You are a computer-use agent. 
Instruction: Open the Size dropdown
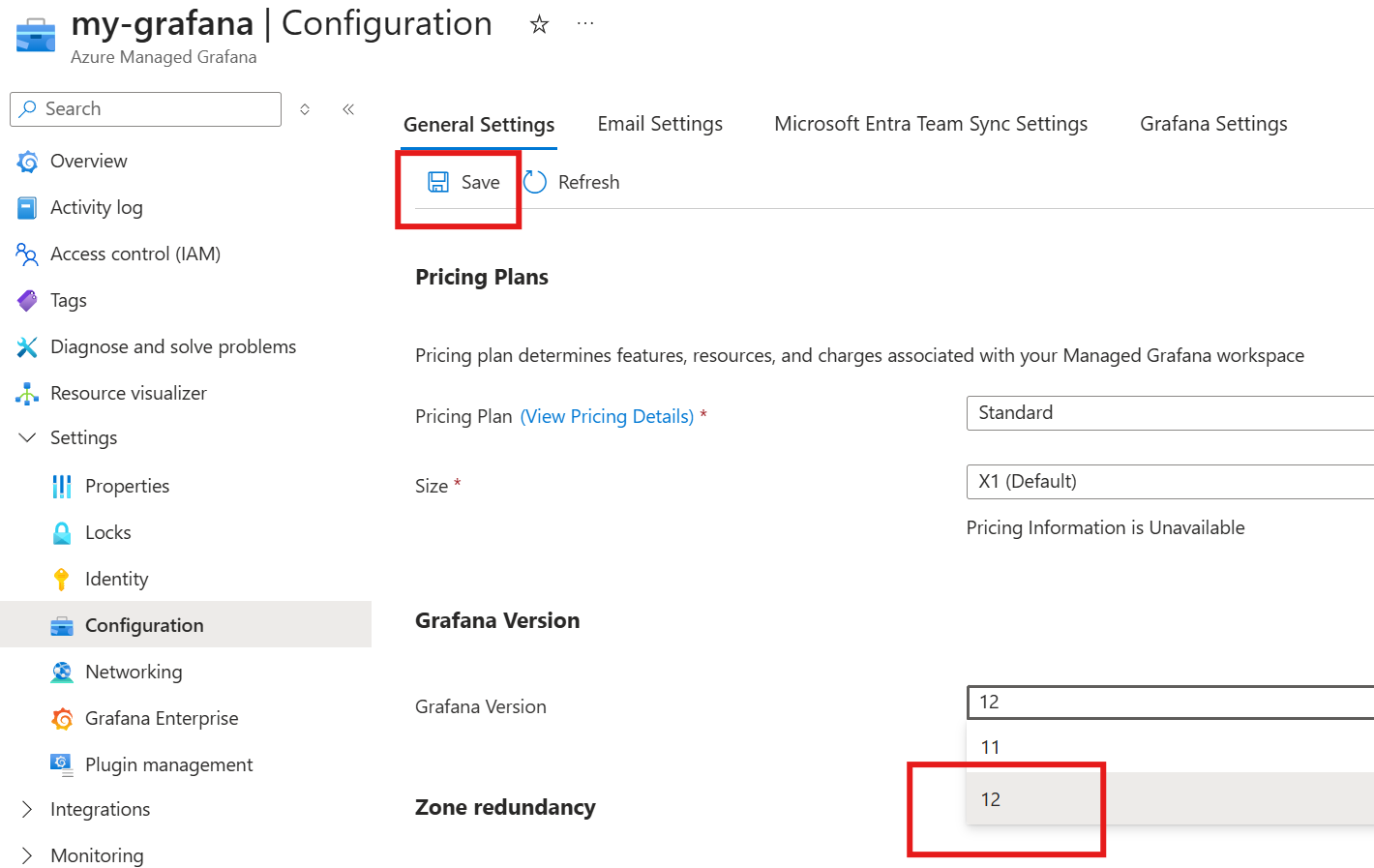[1169, 482]
